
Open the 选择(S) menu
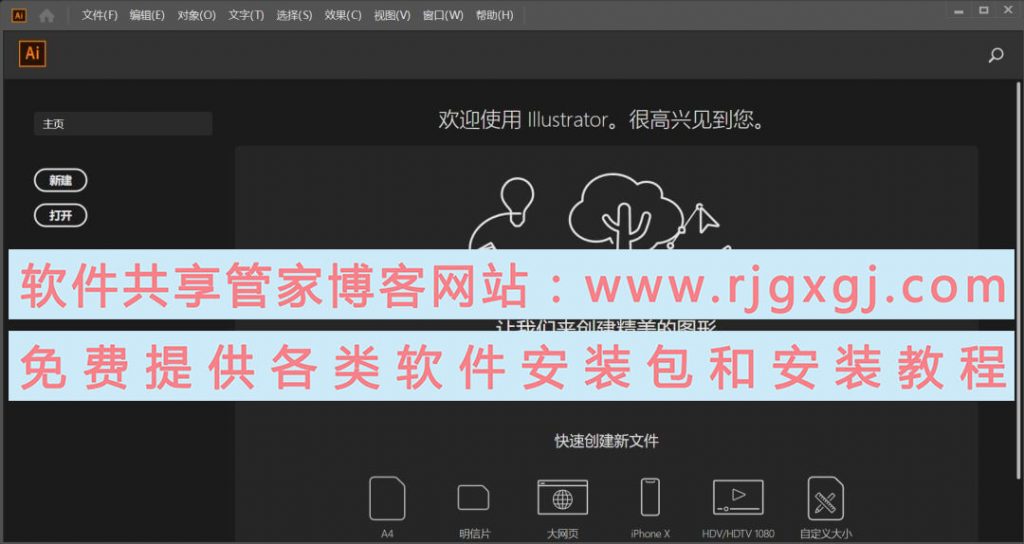tap(294, 15)
